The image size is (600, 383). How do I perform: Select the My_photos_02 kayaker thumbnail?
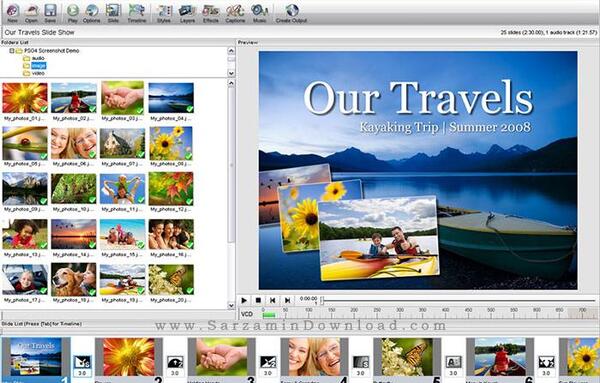tap(73, 98)
